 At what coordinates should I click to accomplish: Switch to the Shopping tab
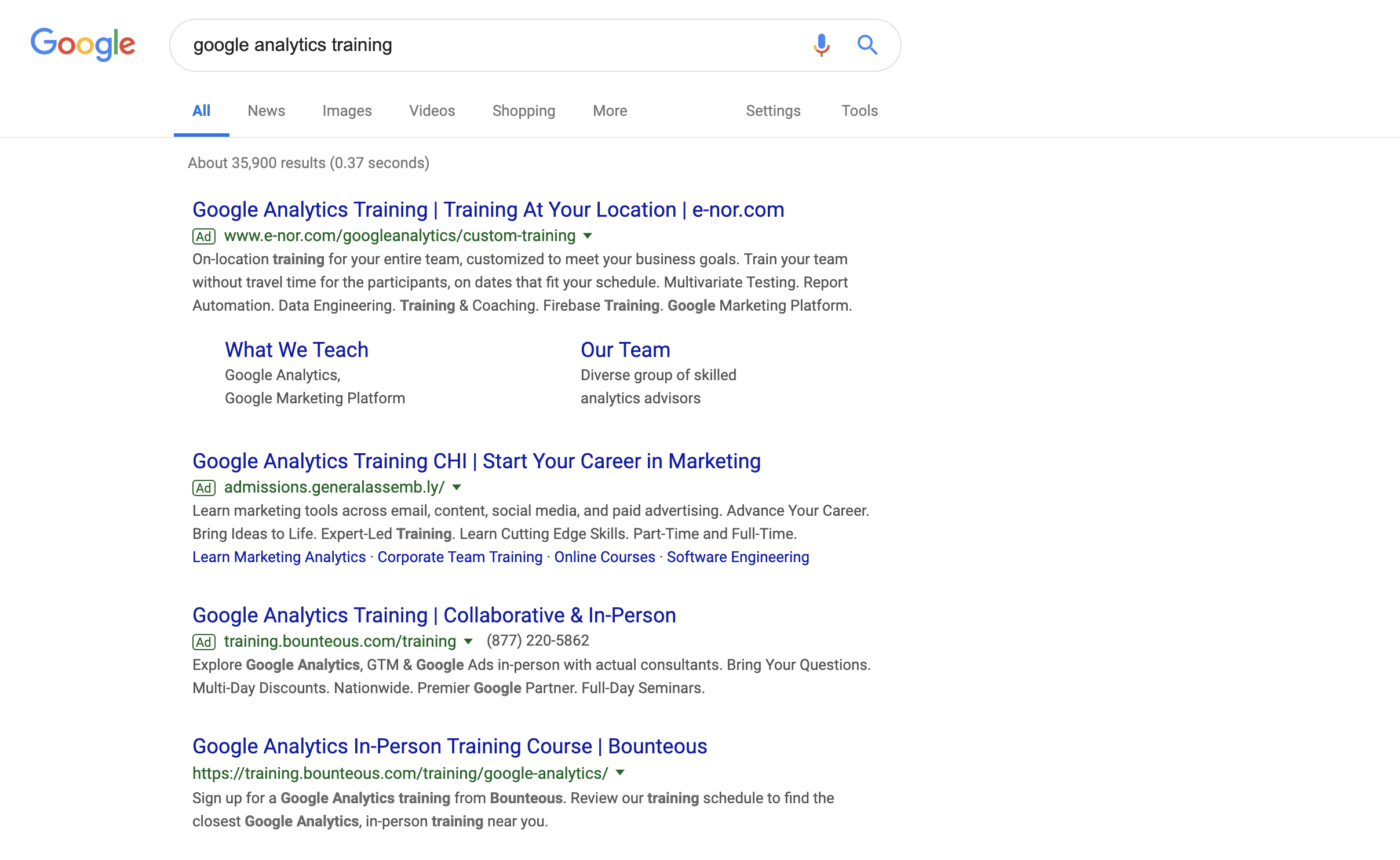tap(524, 111)
